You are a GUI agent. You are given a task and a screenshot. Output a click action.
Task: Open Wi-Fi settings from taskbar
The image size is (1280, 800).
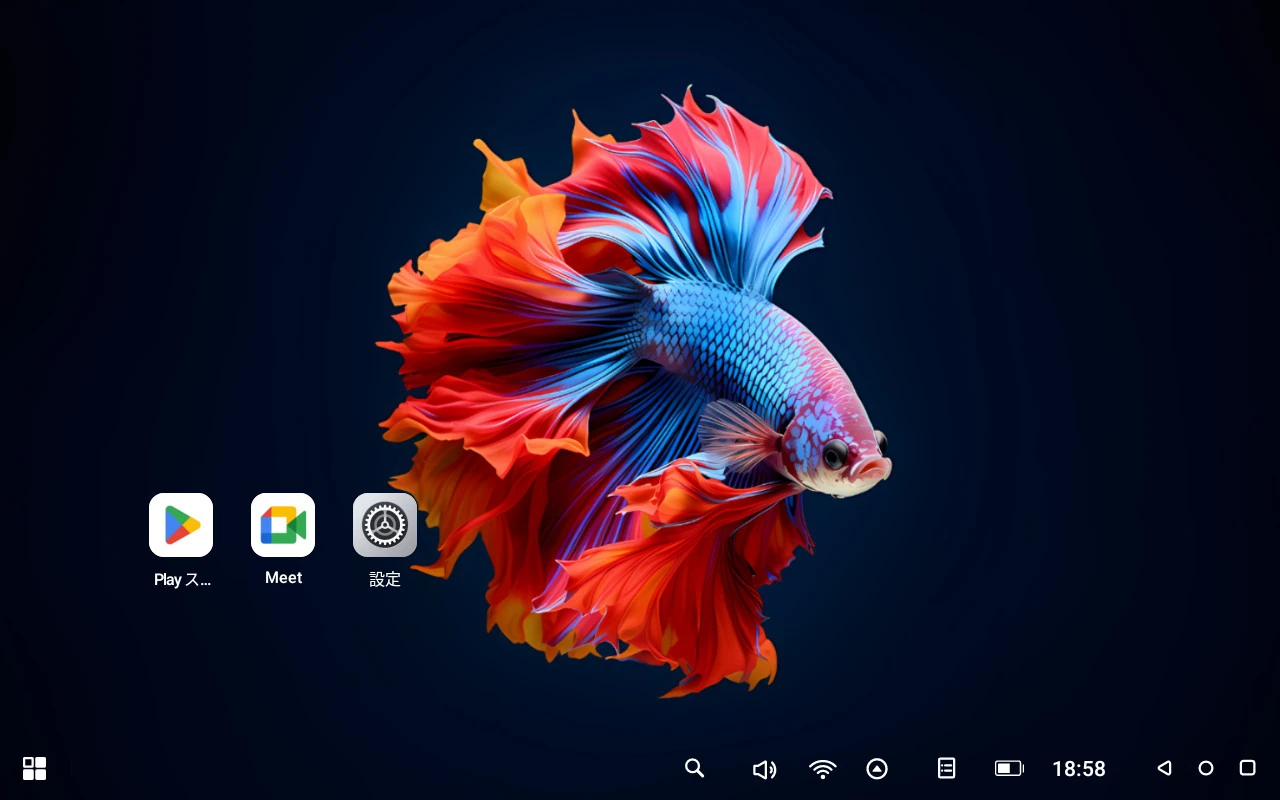822,769
